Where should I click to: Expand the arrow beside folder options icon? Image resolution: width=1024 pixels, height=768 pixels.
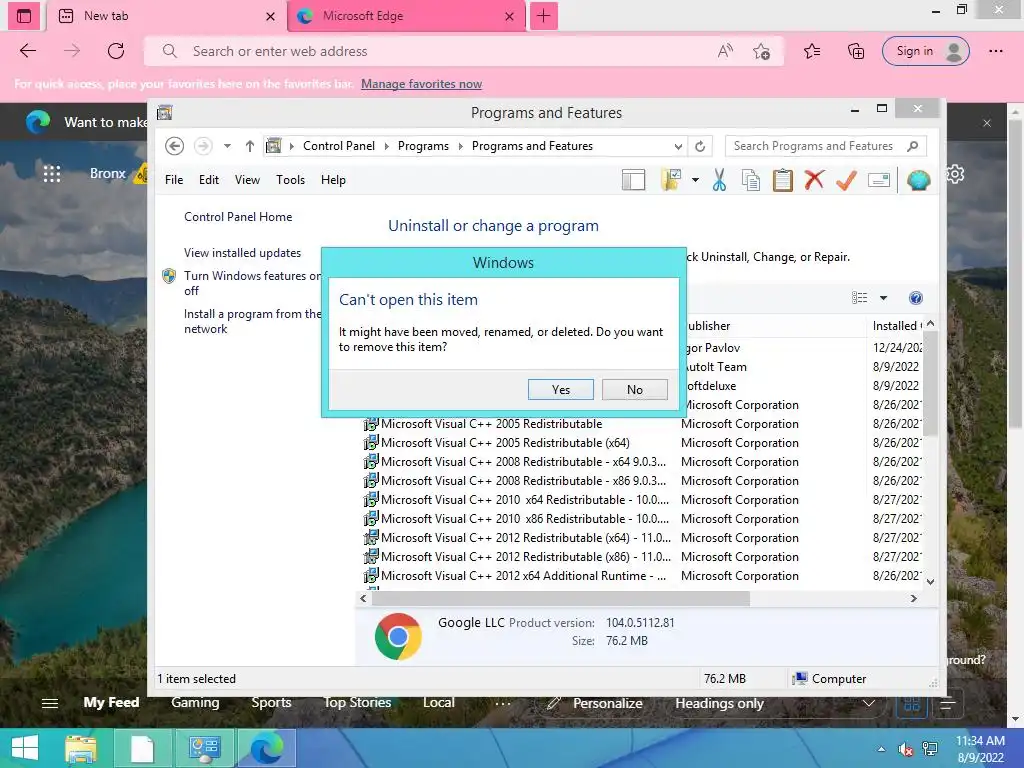coord(696,180)
